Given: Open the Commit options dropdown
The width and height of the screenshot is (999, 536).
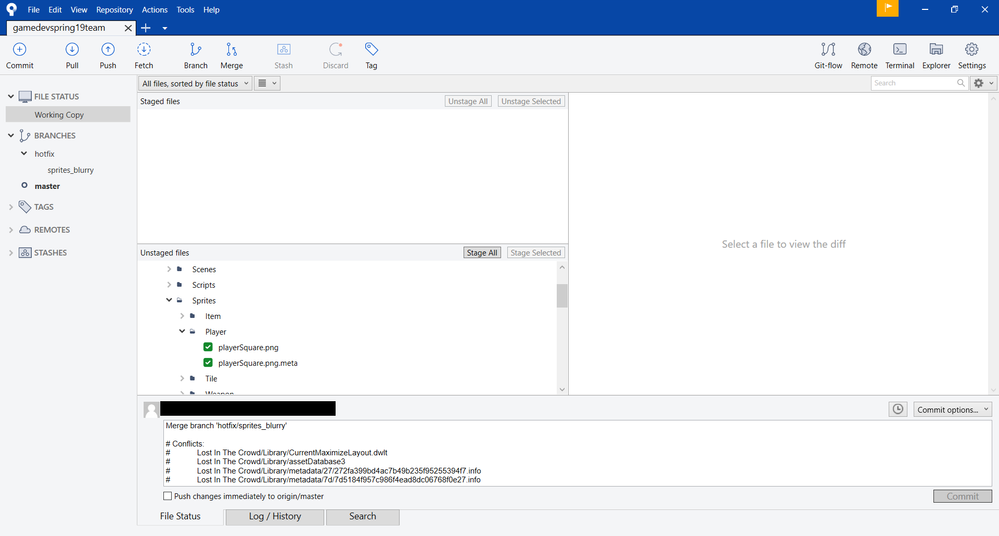Looking at the screenshot, I should 952,409.
